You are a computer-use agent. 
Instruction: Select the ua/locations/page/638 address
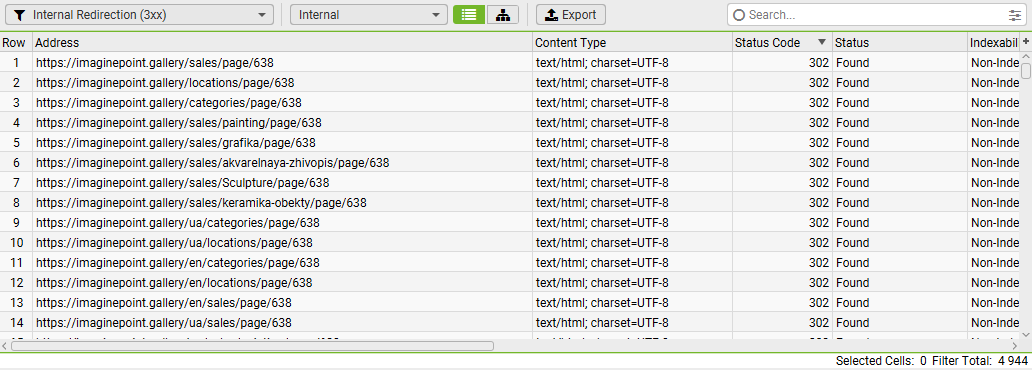coord(174,243)
